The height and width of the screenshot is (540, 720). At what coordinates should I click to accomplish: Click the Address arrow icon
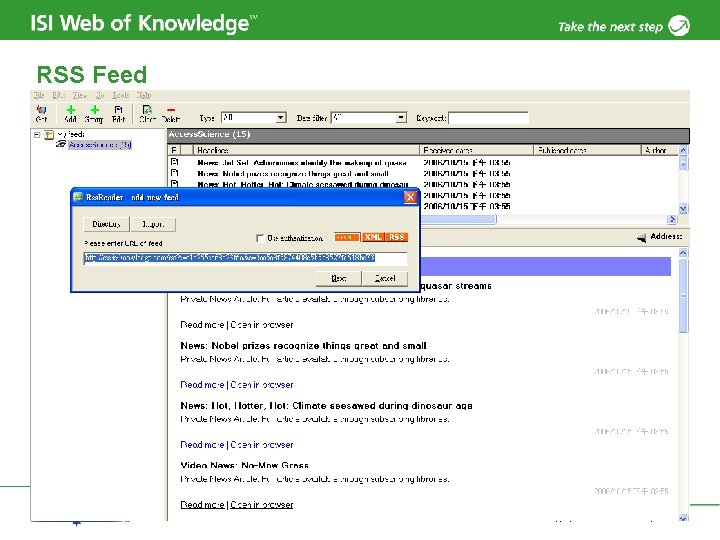click(x=641, y=237)
